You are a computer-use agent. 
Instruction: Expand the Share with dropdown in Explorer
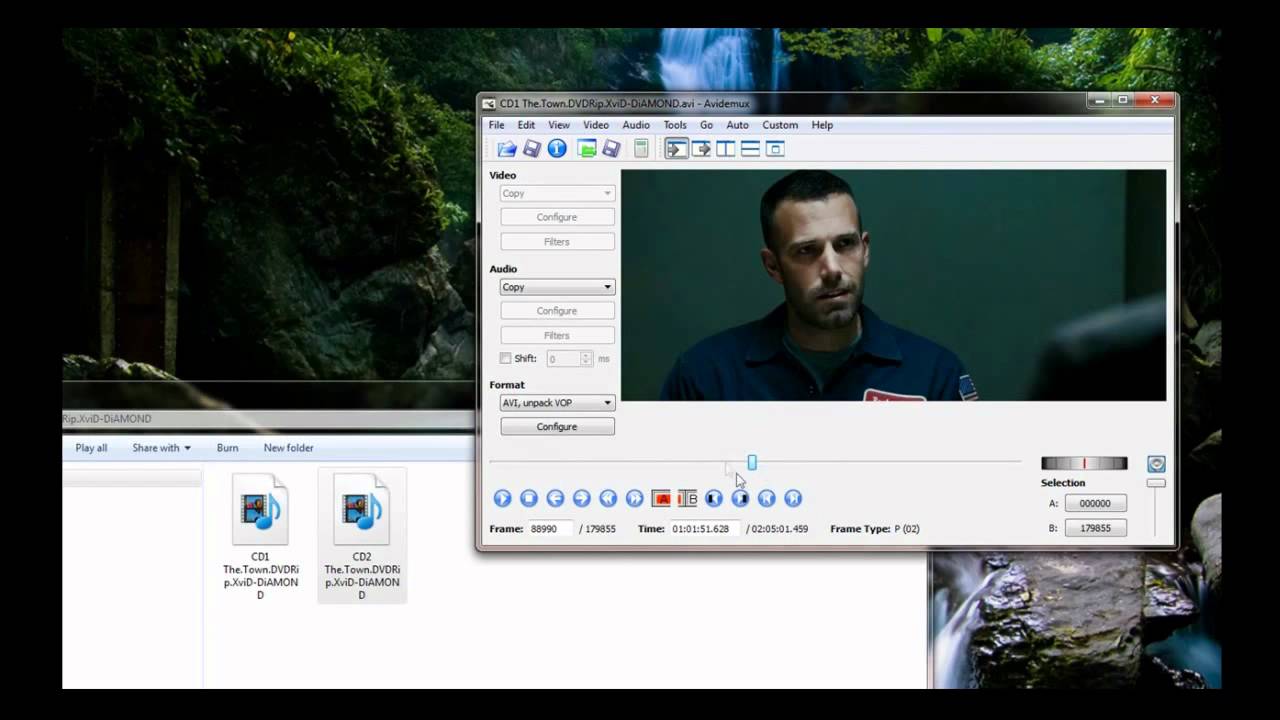tap(161, 448)
